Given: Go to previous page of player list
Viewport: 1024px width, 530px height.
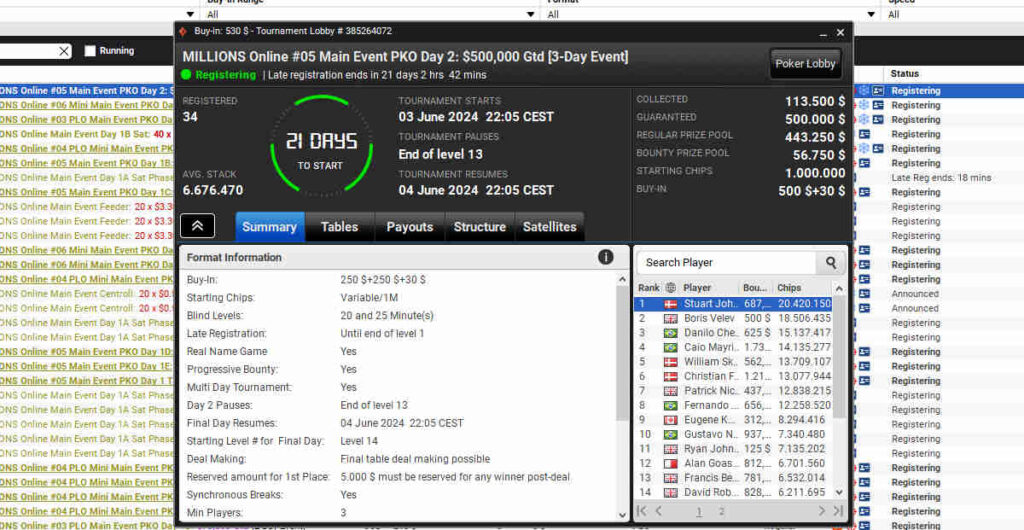Looking at the screenshot, I should coord(658,511).
